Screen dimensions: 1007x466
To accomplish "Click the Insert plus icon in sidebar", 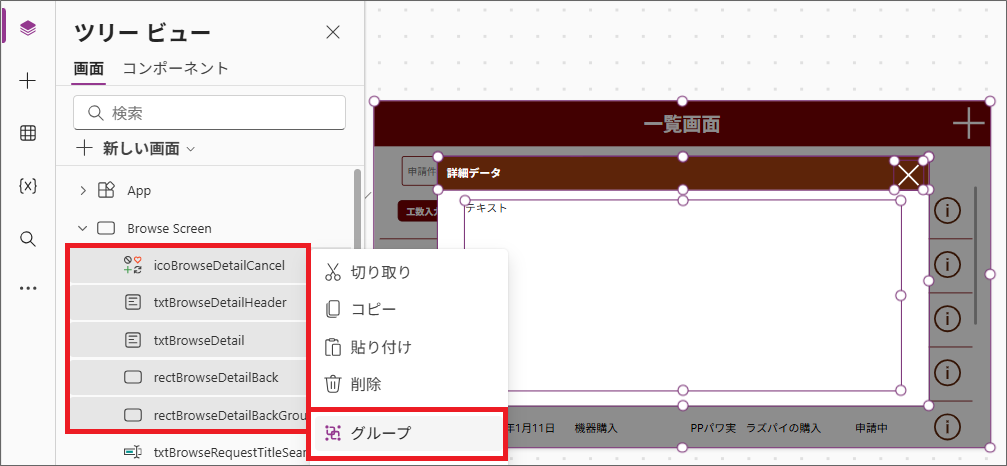I will pos(28,81).
